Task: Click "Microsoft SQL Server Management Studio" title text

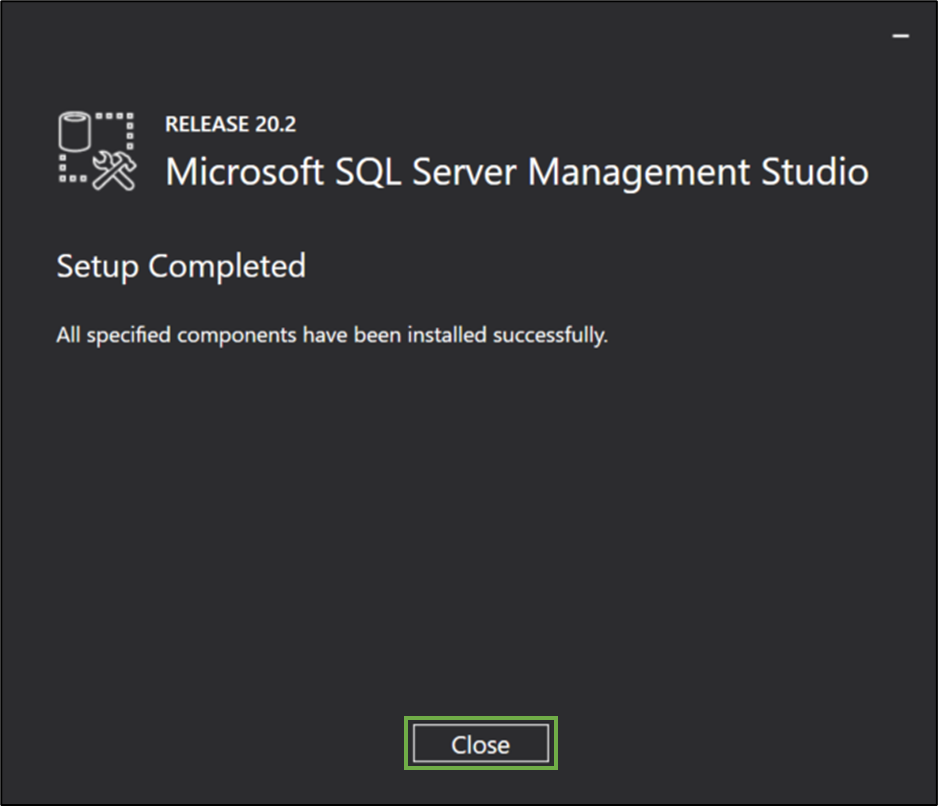Action: pyautogui.click(x=517, y=172)
